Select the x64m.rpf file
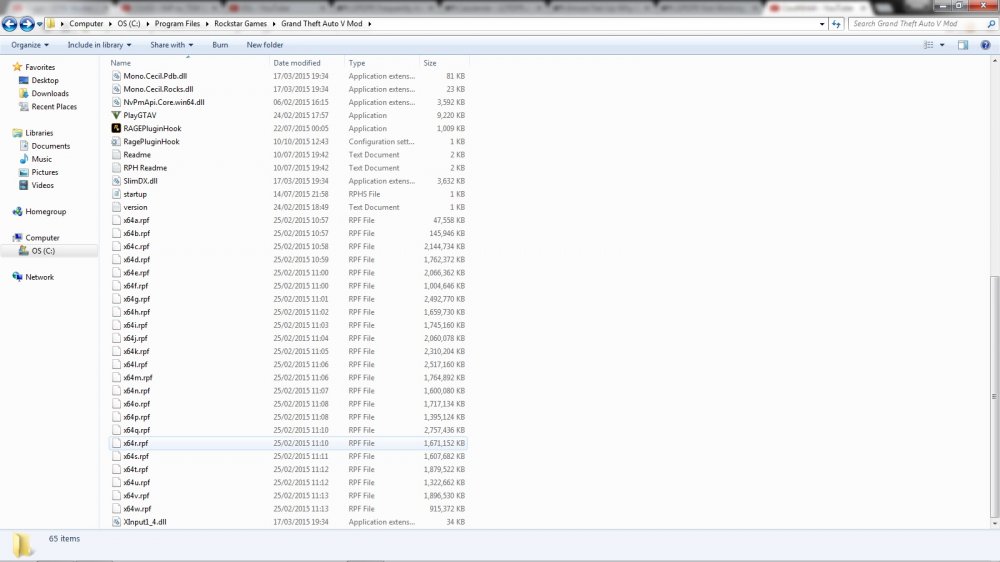 pyautogui.click(x=138, y=378)
